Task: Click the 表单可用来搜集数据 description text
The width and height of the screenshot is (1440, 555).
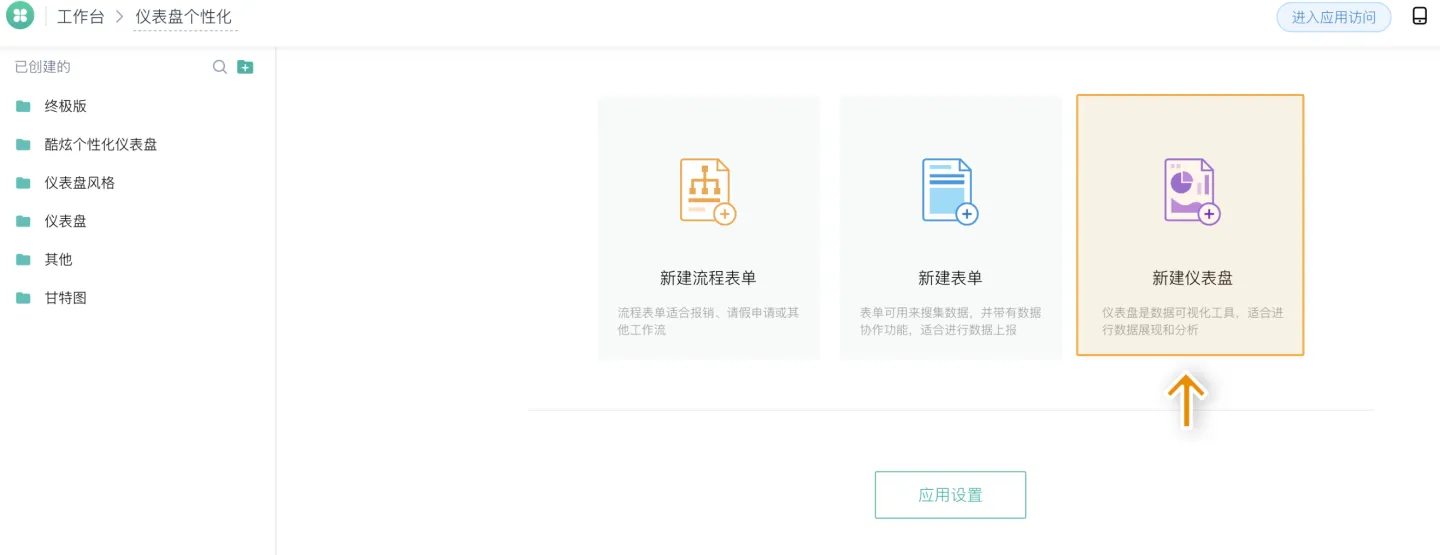Action: click(x=950, y=321)
